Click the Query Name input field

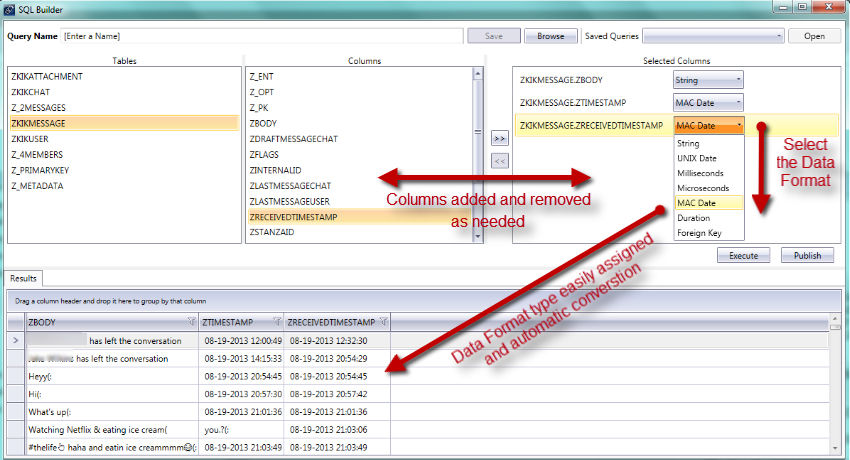(x=260, y=36)
